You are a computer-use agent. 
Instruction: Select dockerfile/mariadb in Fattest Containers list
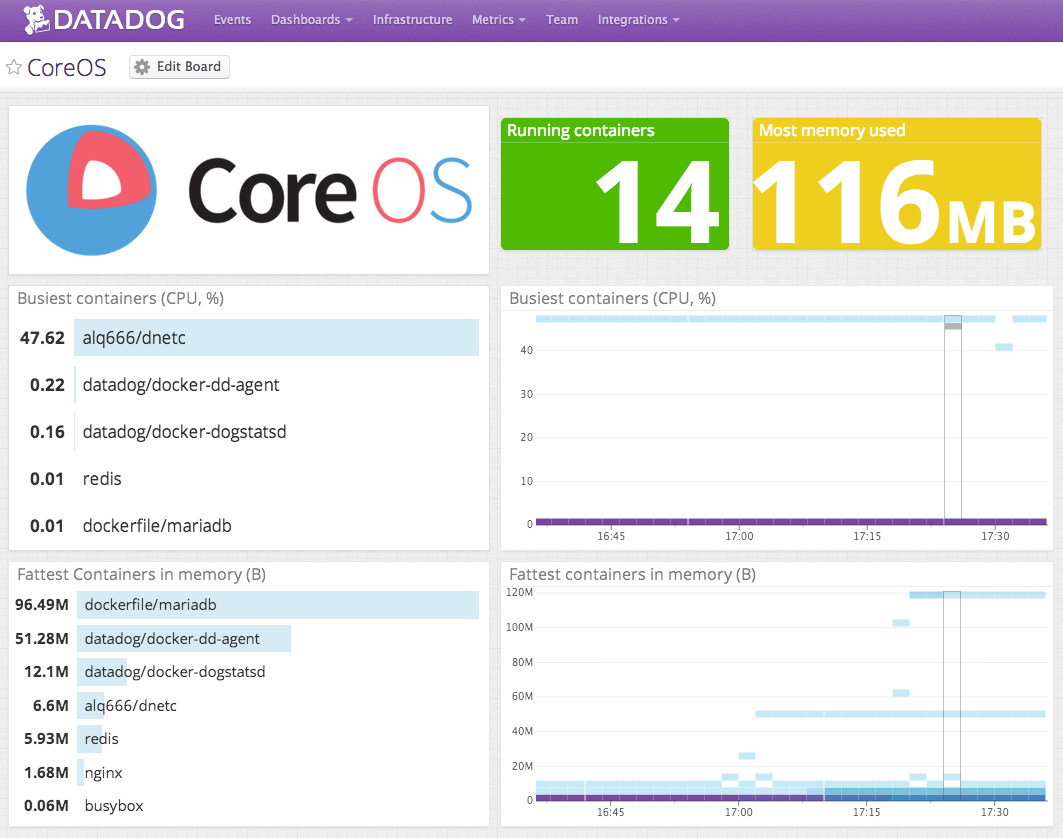(x=276, y=604)
